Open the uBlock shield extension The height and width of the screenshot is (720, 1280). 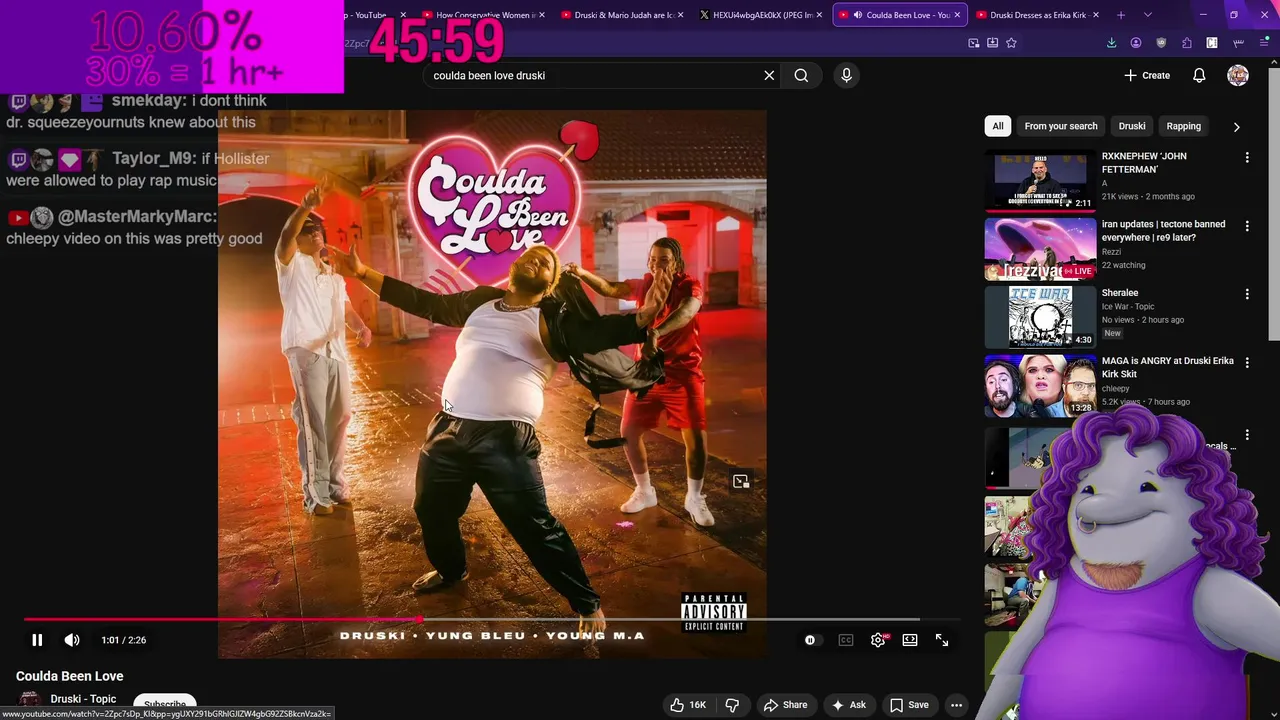click(x=1161, y=43)
